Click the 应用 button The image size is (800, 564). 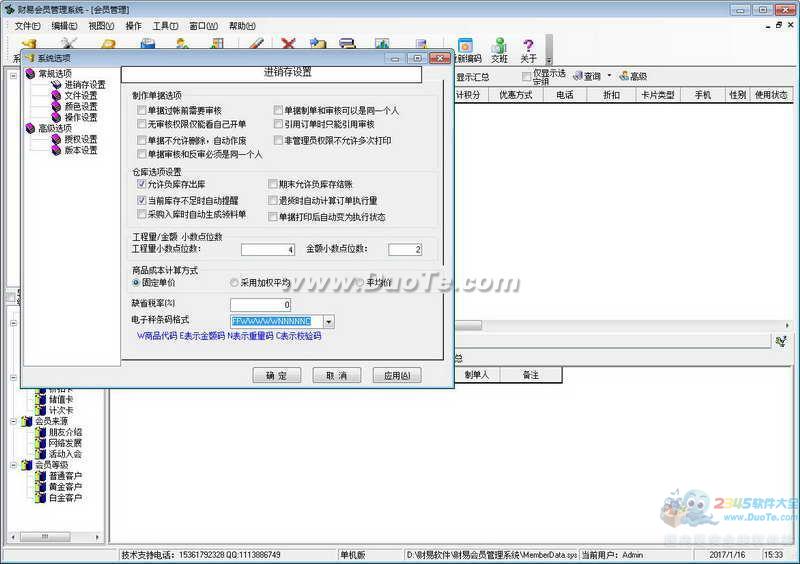pos(397,375)
